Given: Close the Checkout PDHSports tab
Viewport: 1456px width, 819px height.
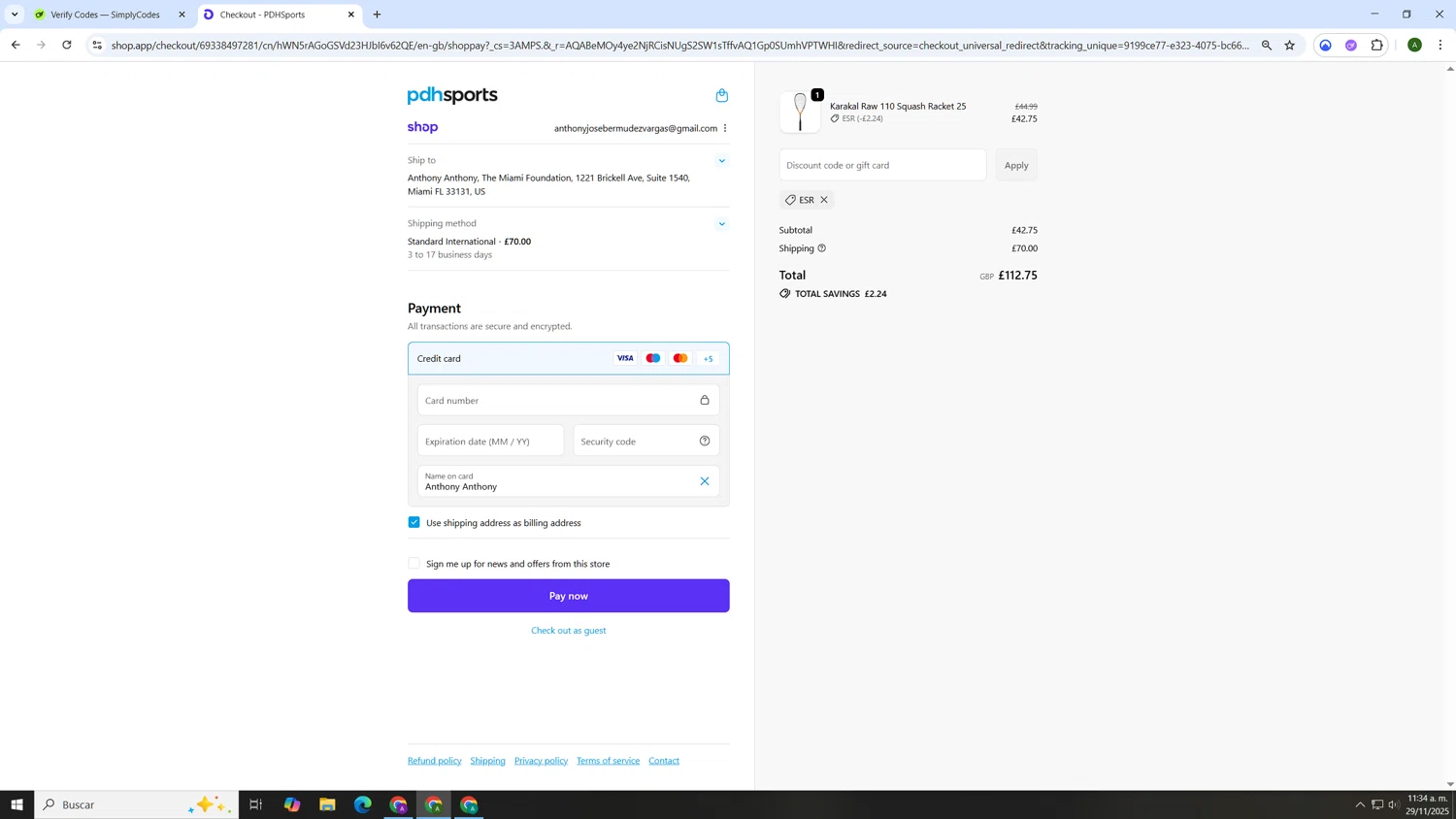Looking at the screenshot, I should pos(351,15).
